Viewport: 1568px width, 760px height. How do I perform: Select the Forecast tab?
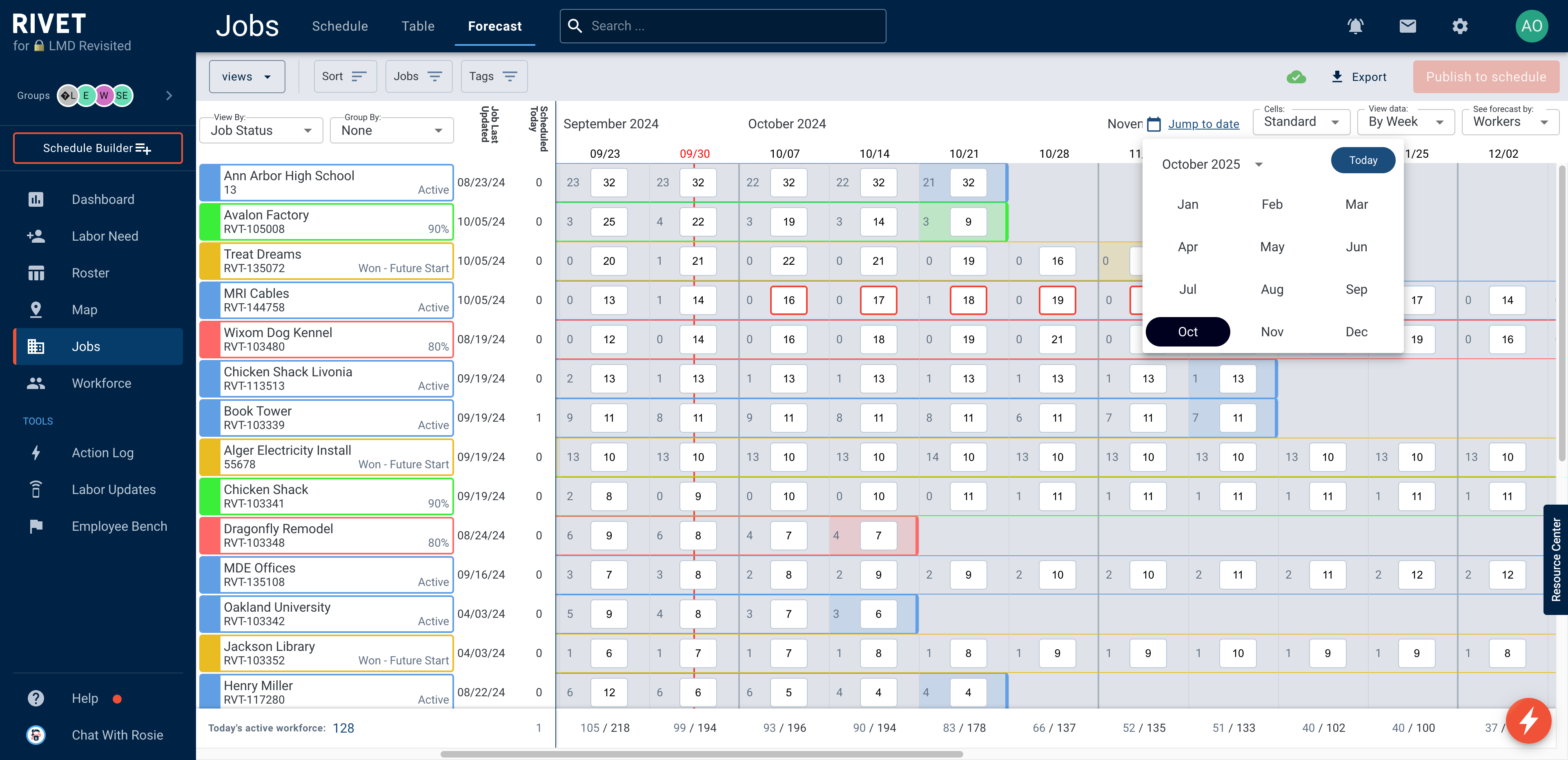click(x=495, y=26)
